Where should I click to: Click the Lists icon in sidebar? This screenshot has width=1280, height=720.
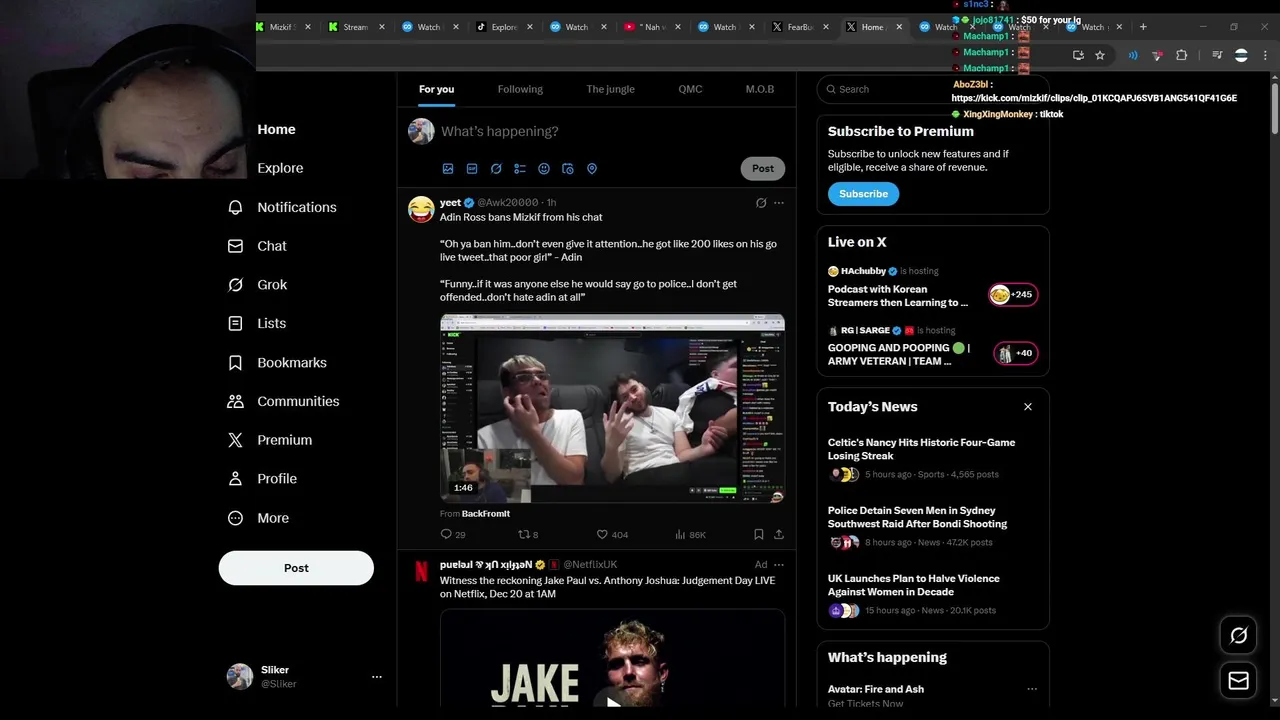point(235,324)
